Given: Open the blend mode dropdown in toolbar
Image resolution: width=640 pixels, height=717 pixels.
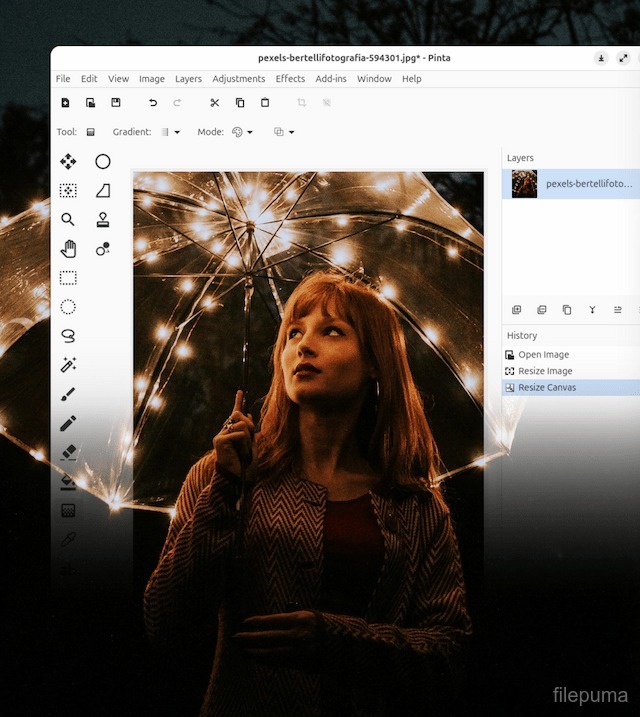Looking at the screenshot, I should click(284, 132).
